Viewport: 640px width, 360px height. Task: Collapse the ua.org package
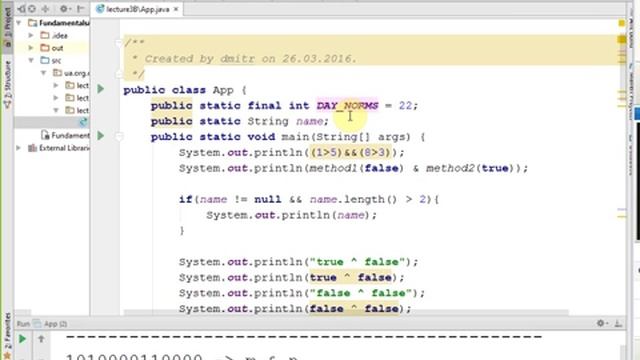(43, 73)
